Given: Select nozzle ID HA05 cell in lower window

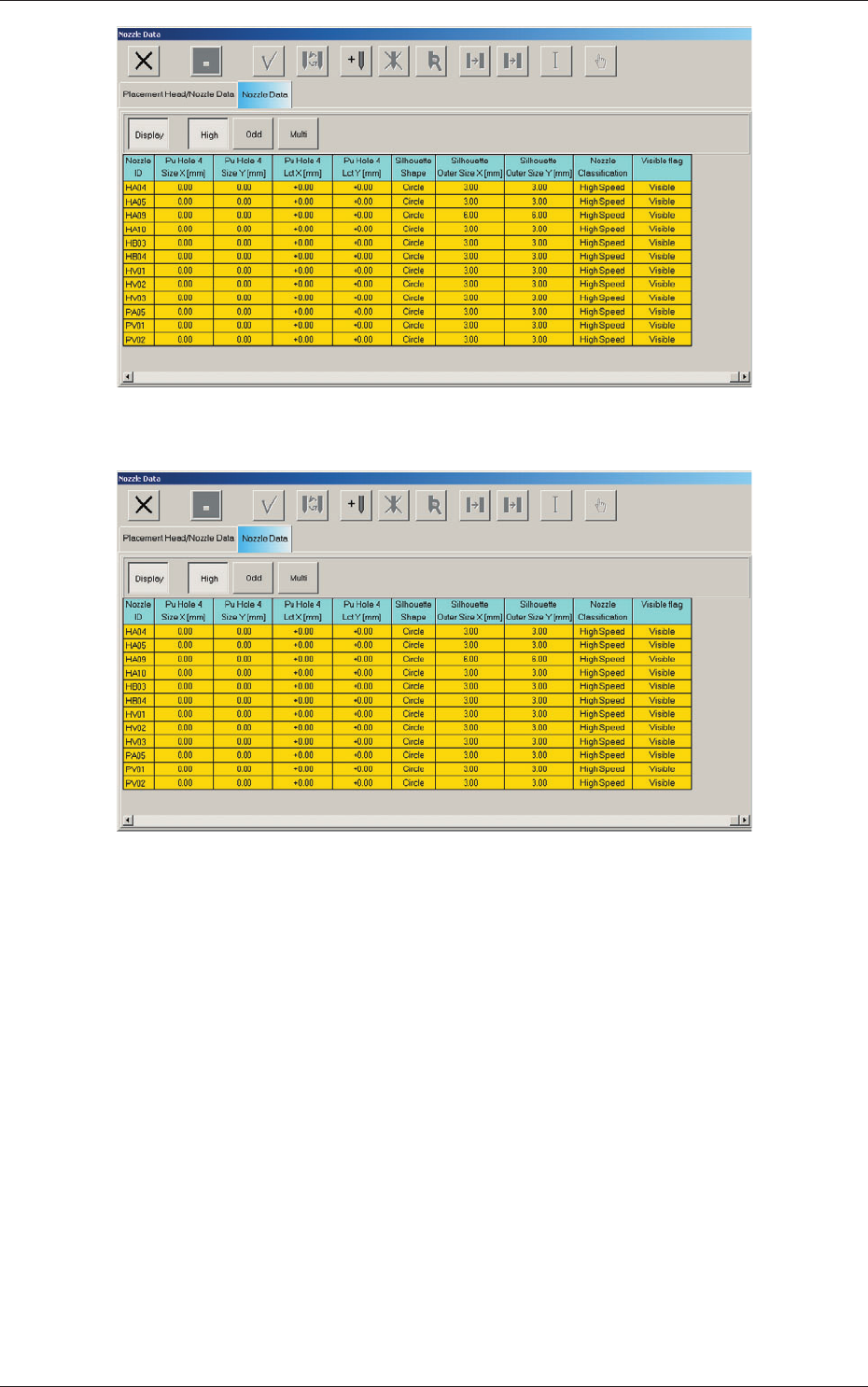Looking at the screenshot, I should click(x=138, y=645).
